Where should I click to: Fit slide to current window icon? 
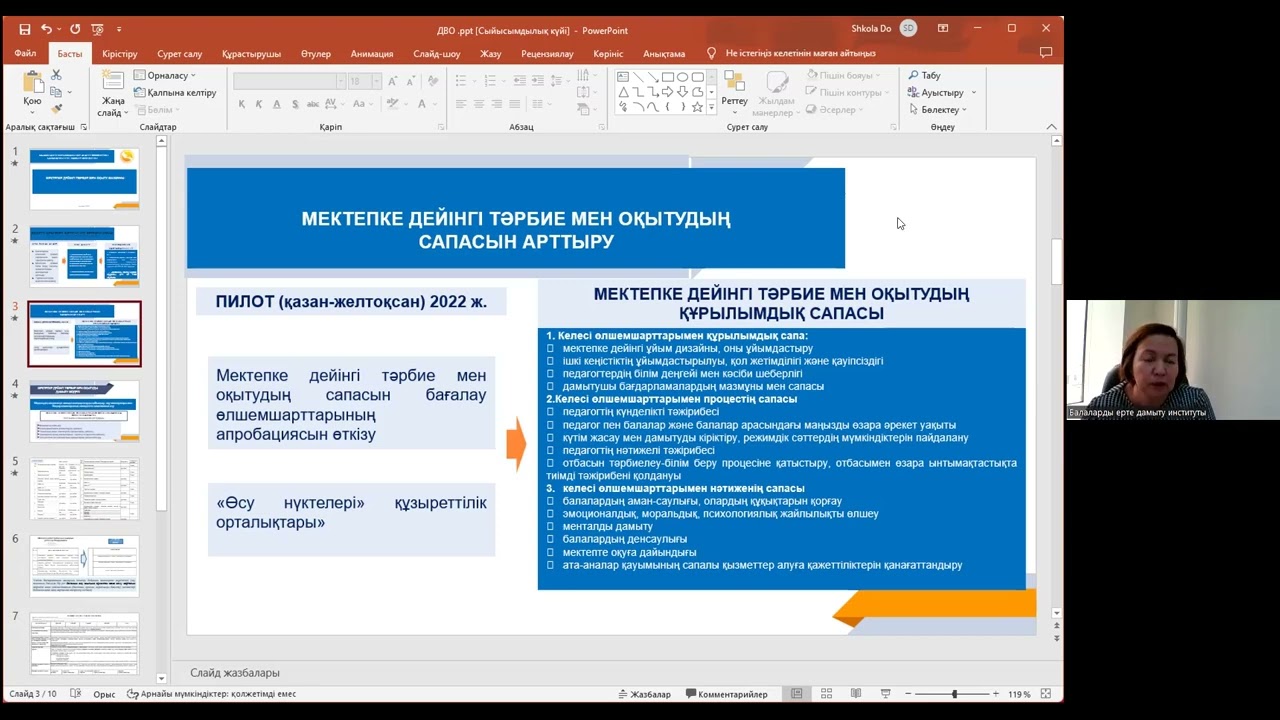pyautogui.click(x=1046, y=694)
